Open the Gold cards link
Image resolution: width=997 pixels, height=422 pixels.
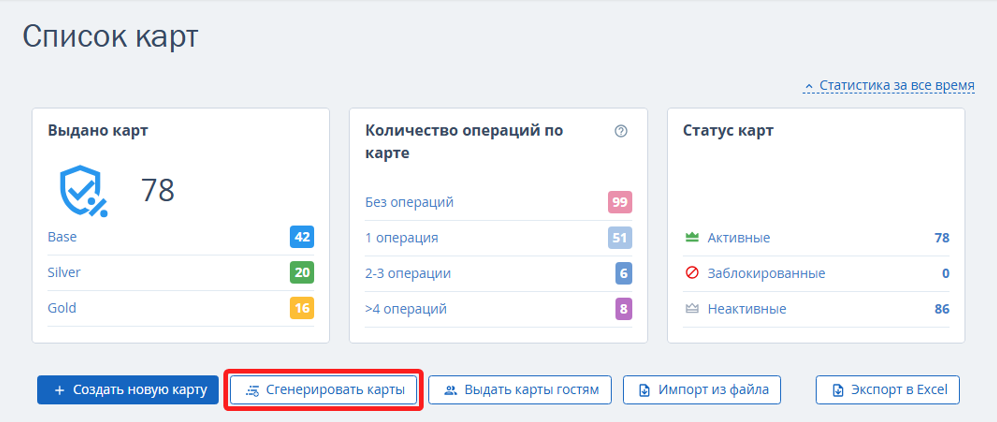[x=62, y=308]
